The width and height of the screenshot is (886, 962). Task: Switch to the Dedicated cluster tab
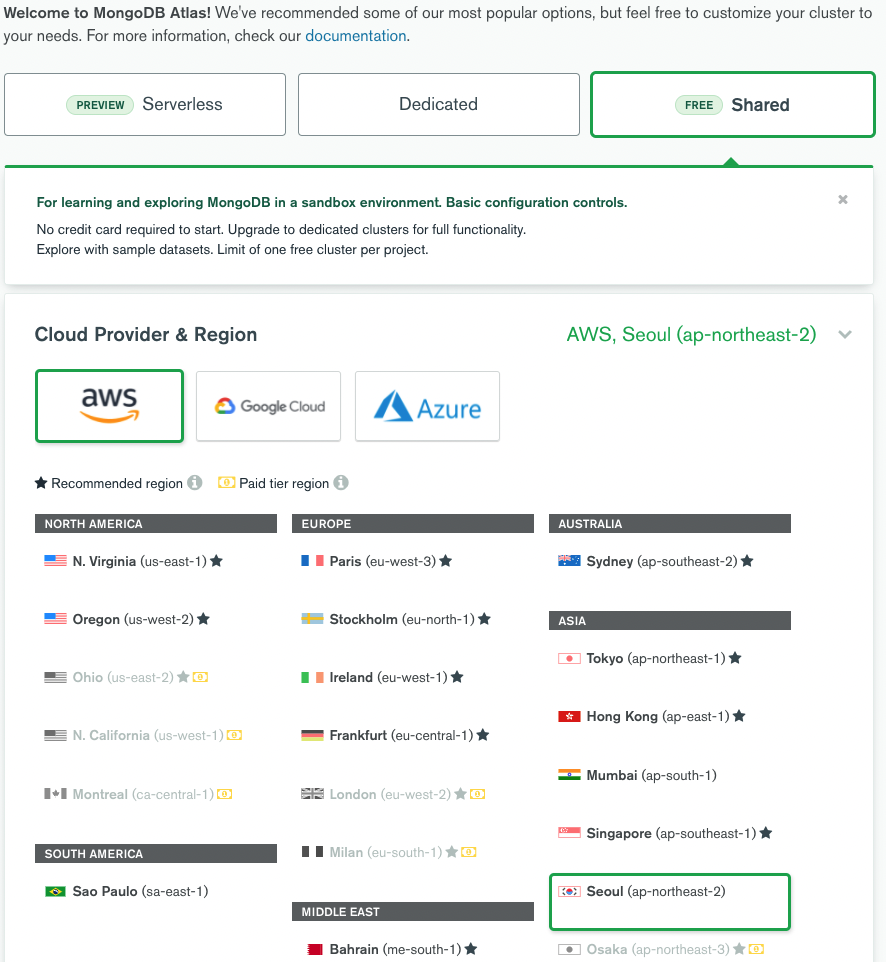(439, 104)
